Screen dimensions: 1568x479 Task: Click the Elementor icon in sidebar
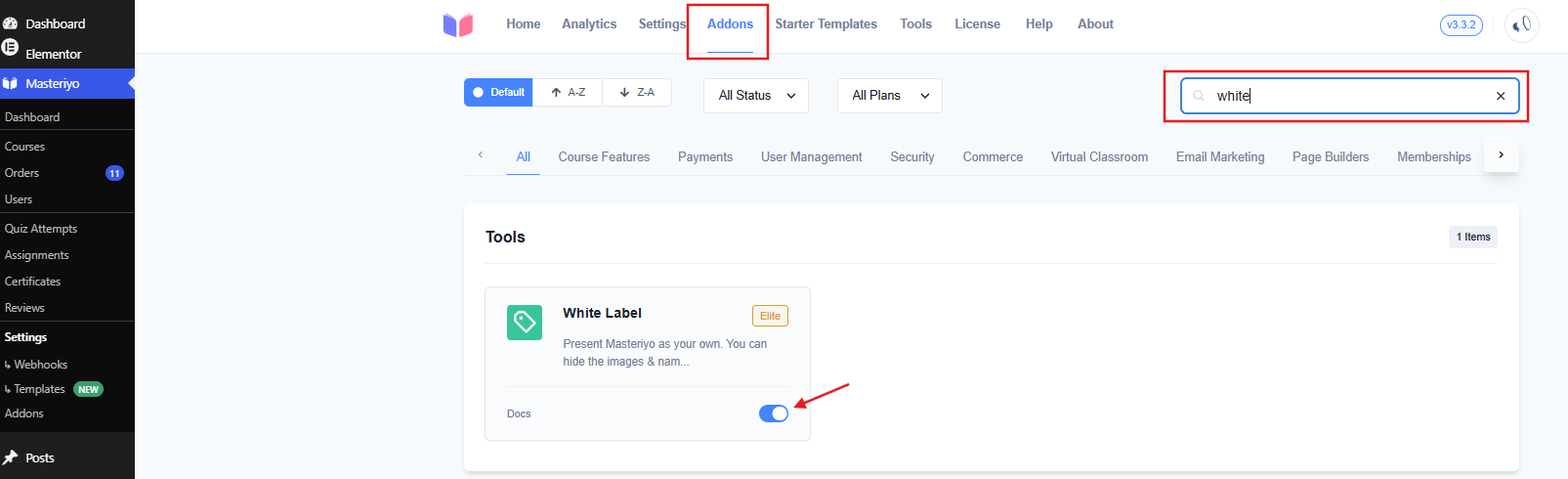tap(11, 47)
